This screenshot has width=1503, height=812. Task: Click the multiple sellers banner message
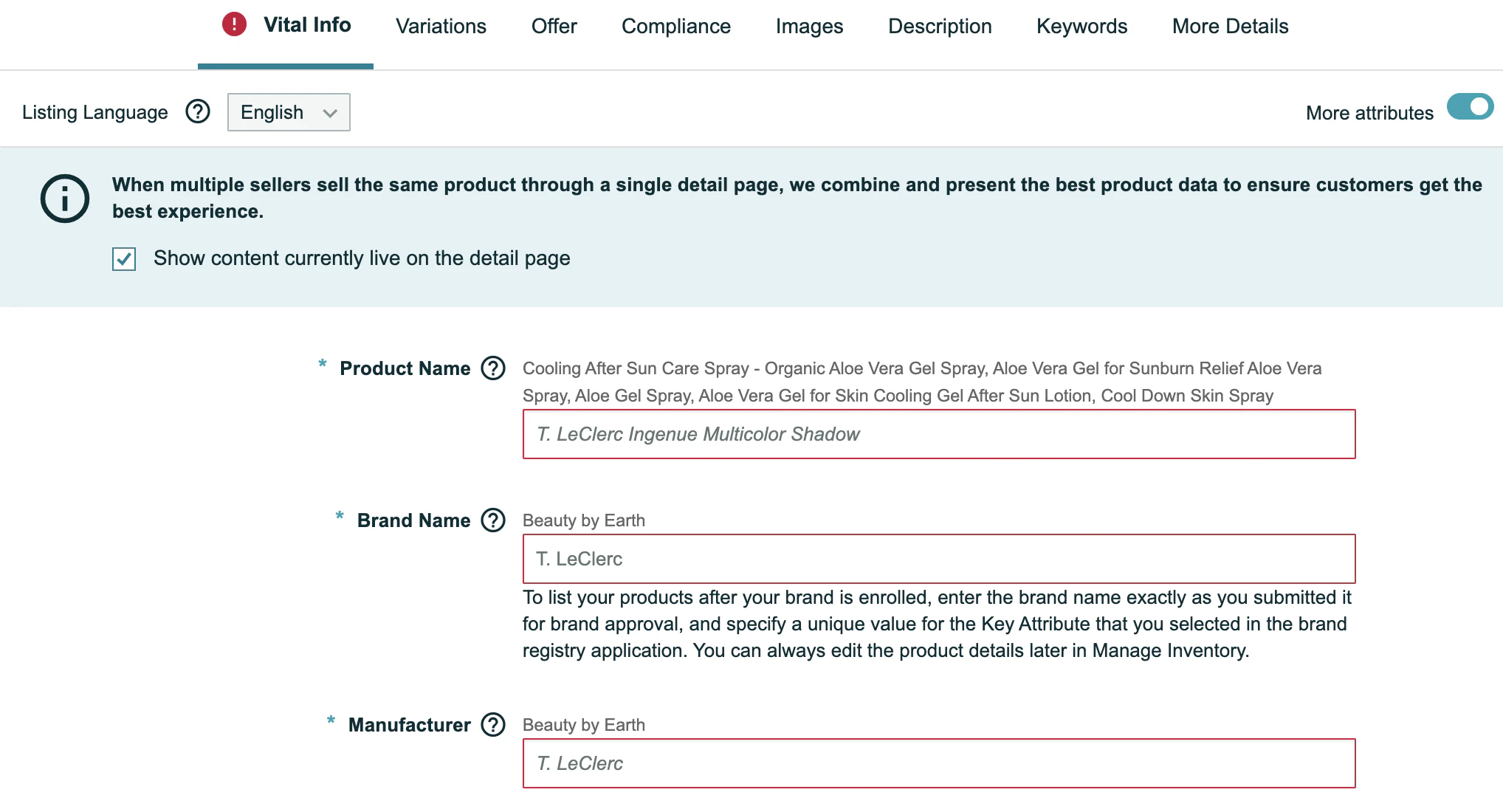pos(797,198)
